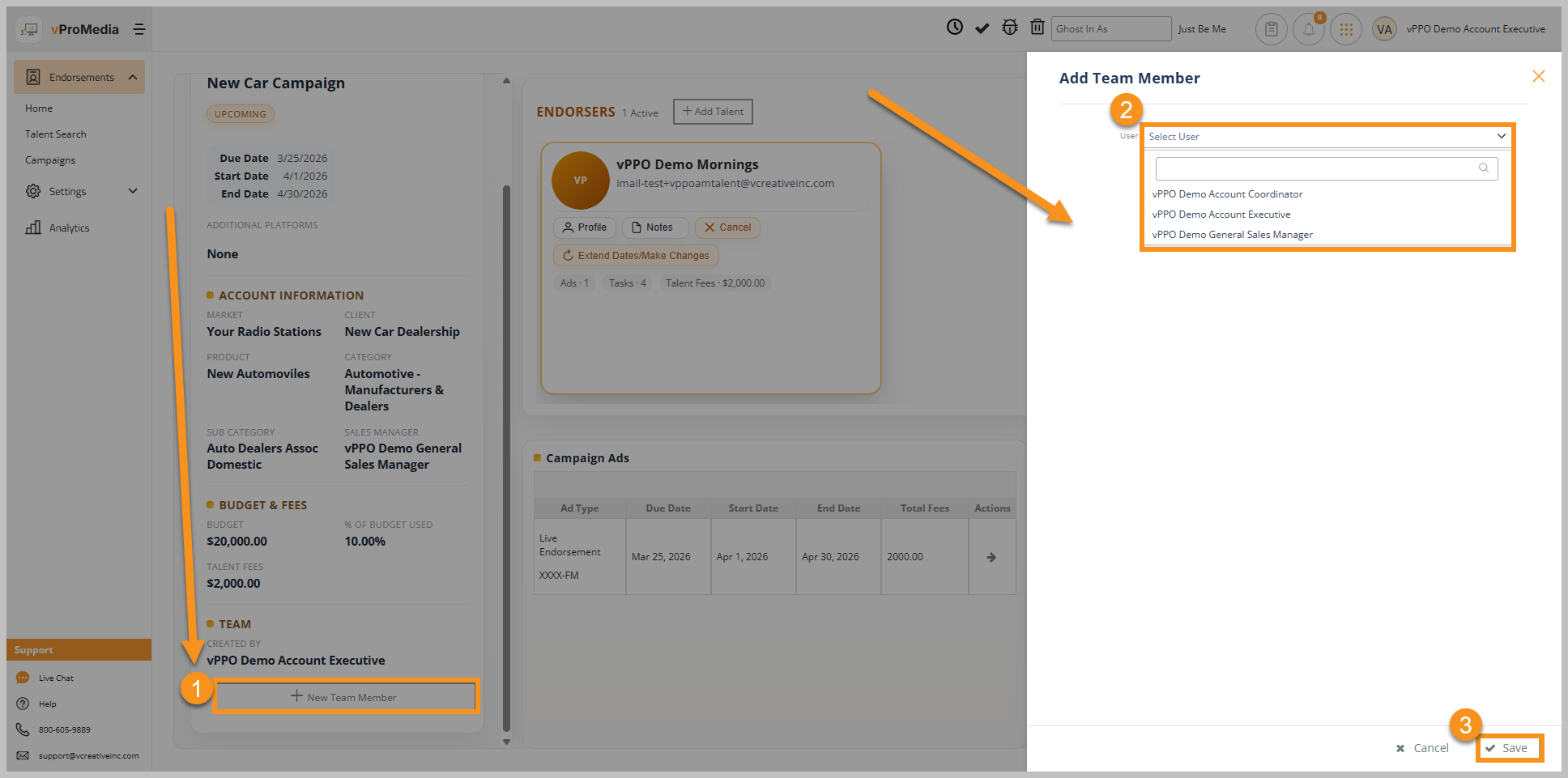Click Extend Dates/Make Changes button
Screen dimensions: 1568x778
(636, 256)
